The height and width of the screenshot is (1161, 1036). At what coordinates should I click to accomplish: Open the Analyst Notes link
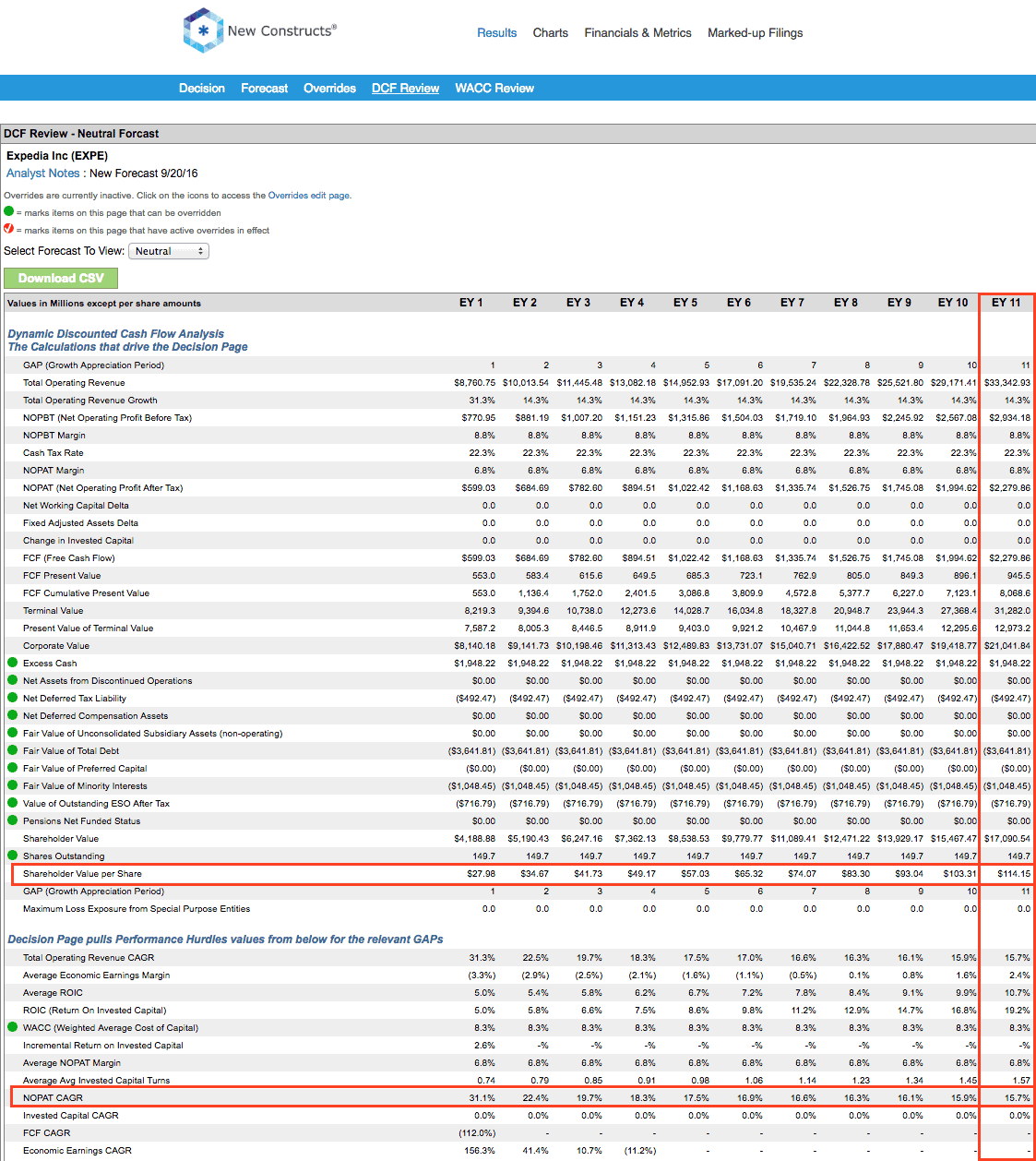[x=43, y=174]
